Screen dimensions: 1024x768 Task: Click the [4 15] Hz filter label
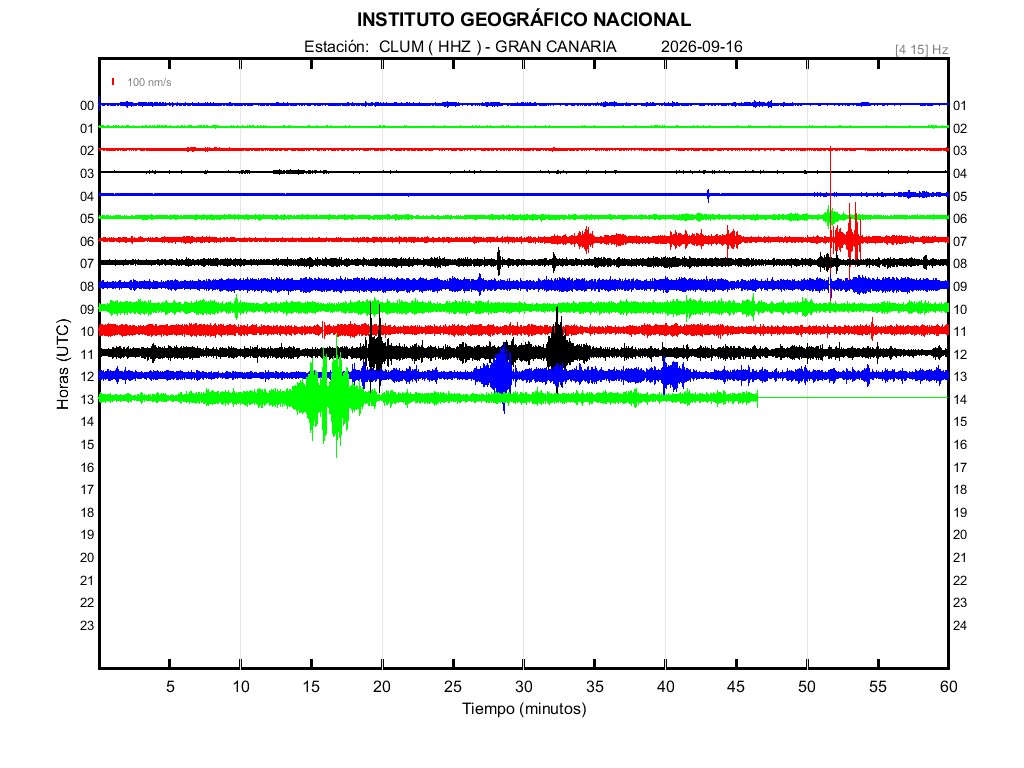pyautogui.click(x=921, y=50)
